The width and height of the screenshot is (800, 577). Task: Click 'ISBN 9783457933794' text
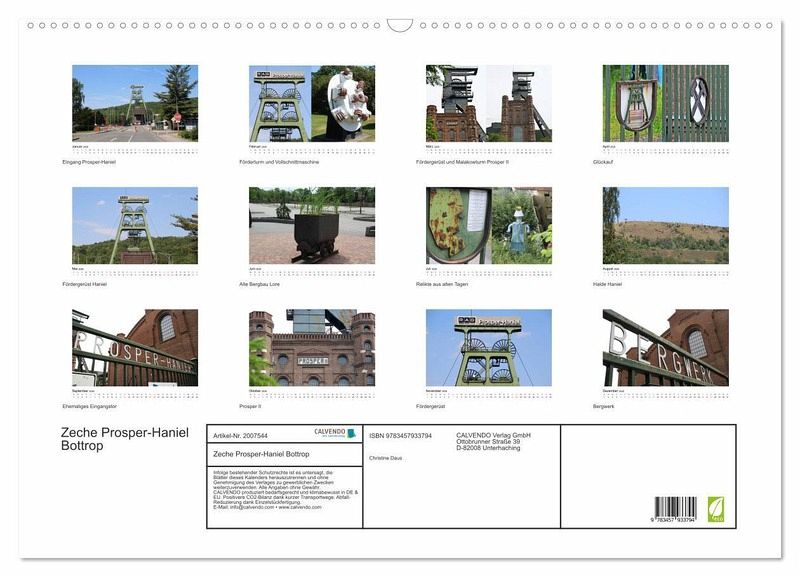(401, 436)
